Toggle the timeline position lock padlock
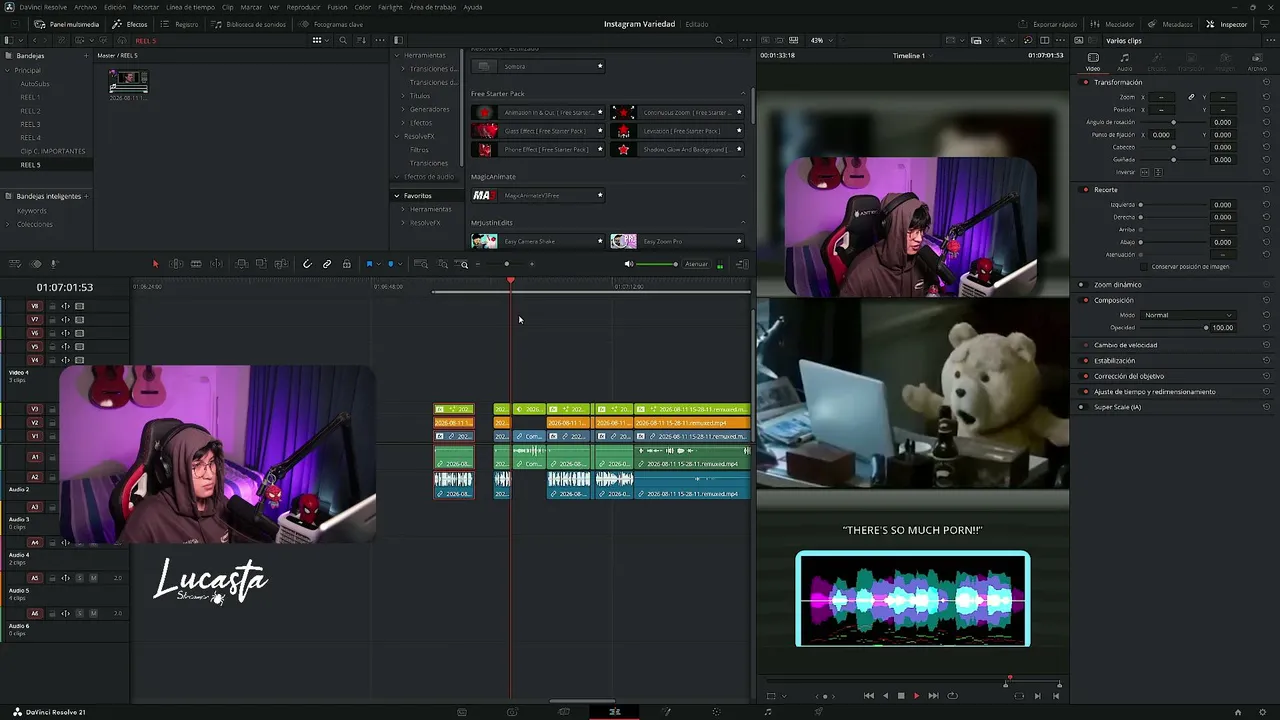 [x=347, y=264]
